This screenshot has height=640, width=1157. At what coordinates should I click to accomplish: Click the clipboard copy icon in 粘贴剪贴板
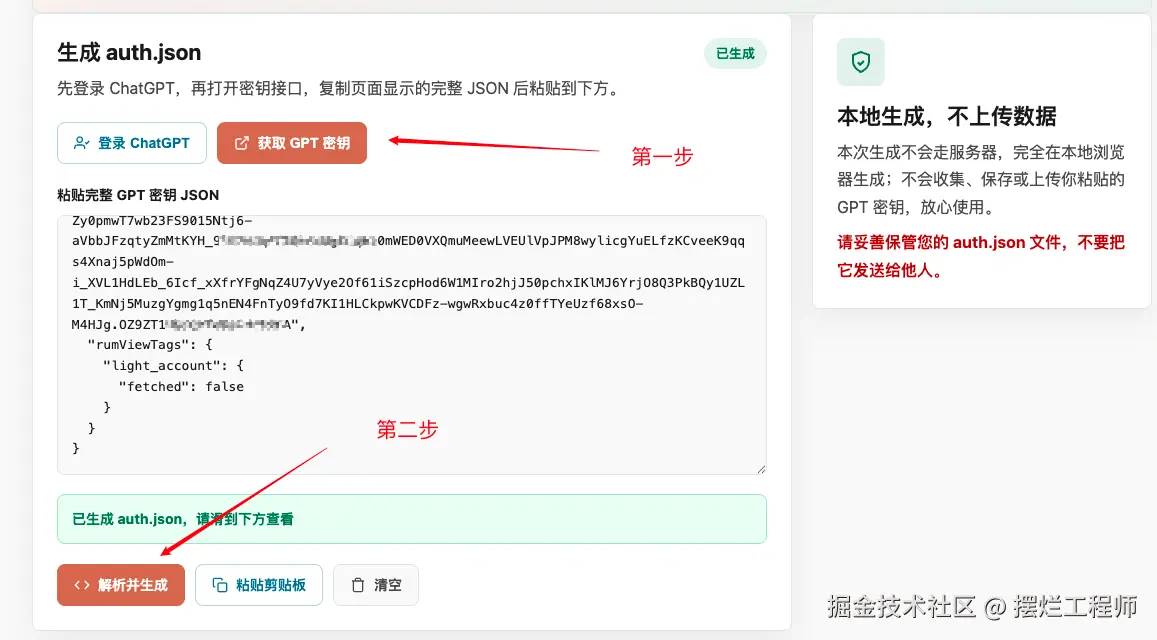tap(220, 585)
